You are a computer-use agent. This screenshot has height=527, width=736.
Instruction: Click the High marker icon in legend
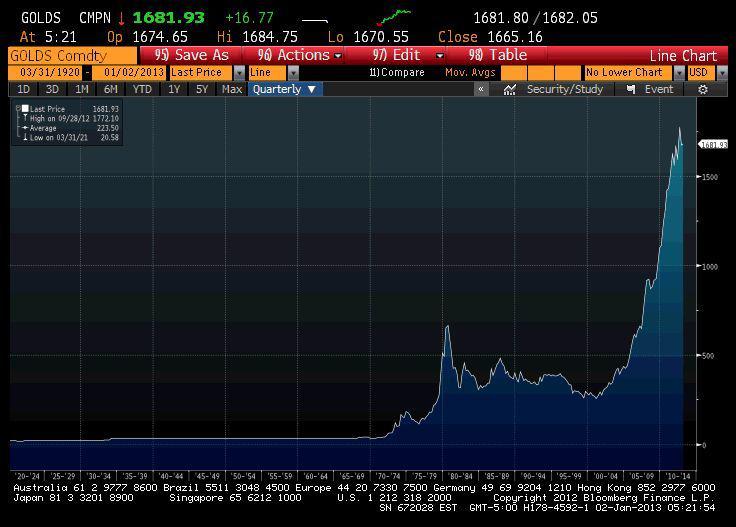click(25, 118)
